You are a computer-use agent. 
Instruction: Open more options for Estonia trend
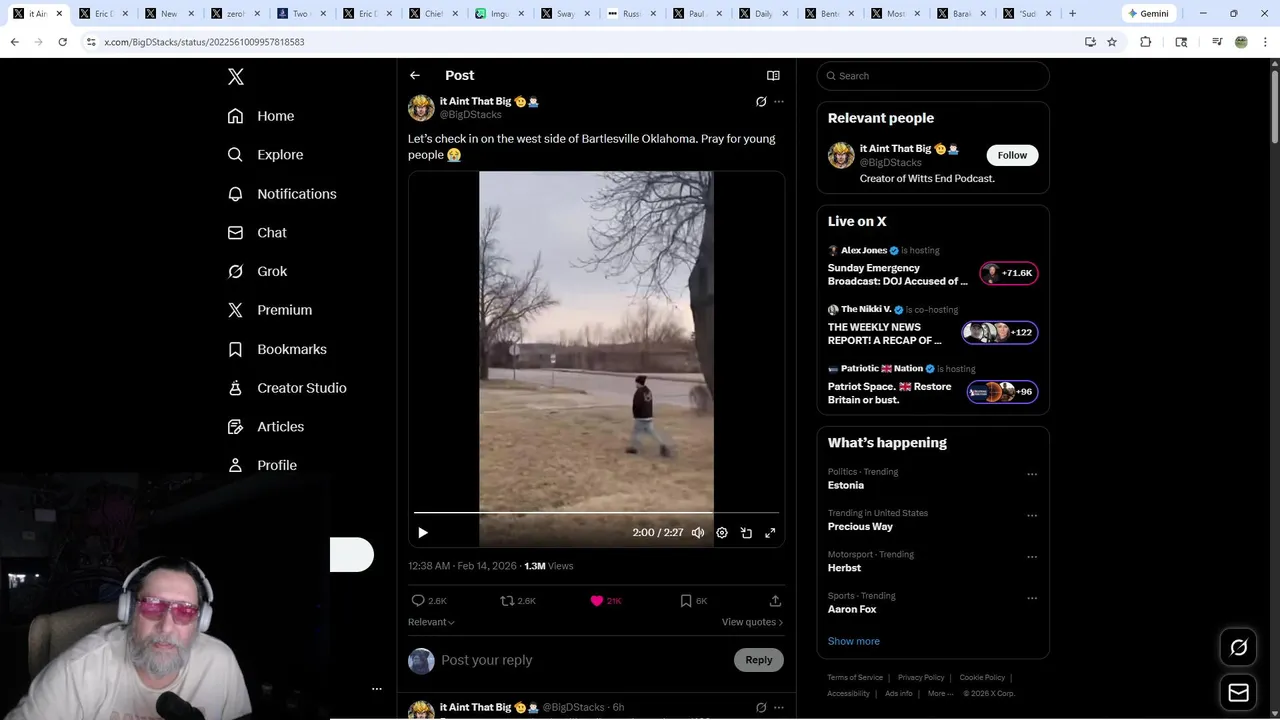coord(1032,475)
